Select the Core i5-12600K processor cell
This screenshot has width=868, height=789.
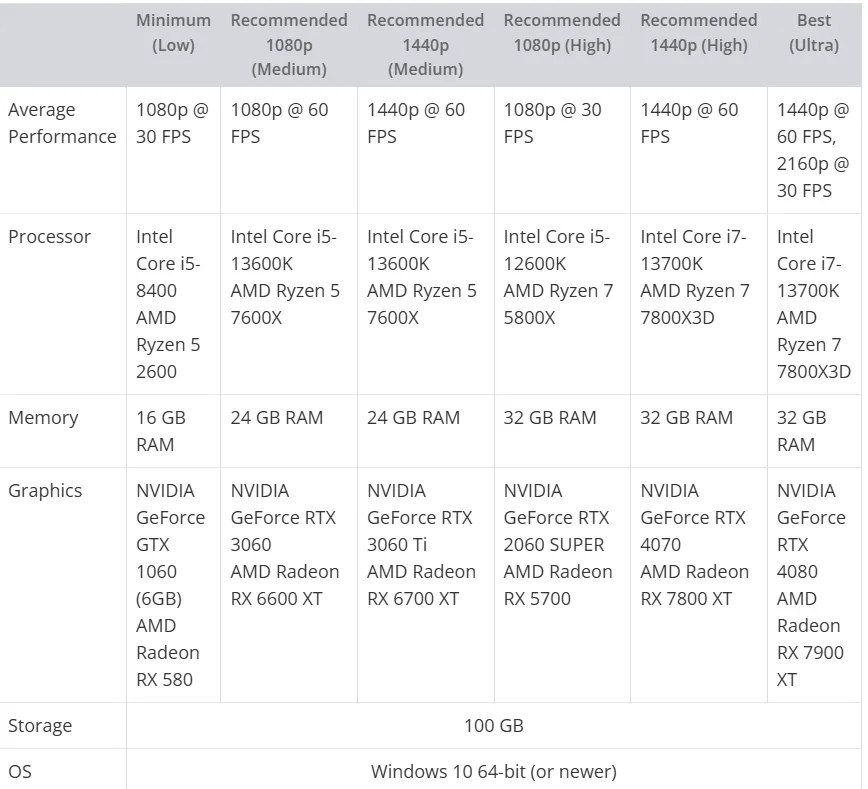562,304
